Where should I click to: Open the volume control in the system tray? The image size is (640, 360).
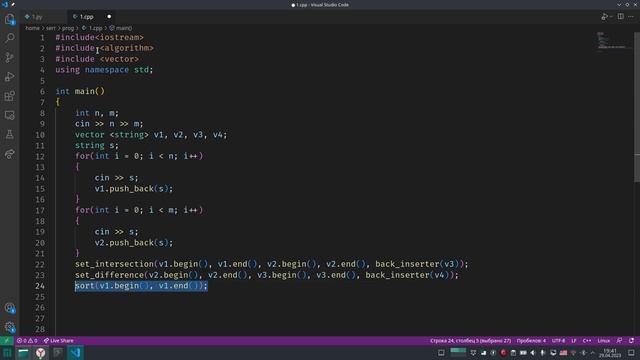(533, 353)
